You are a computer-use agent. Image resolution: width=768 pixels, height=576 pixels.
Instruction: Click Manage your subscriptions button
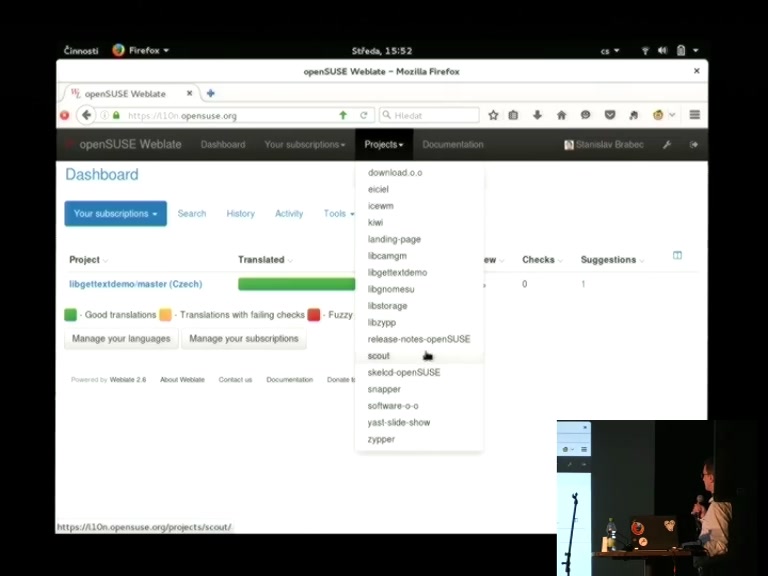point(244,338)
